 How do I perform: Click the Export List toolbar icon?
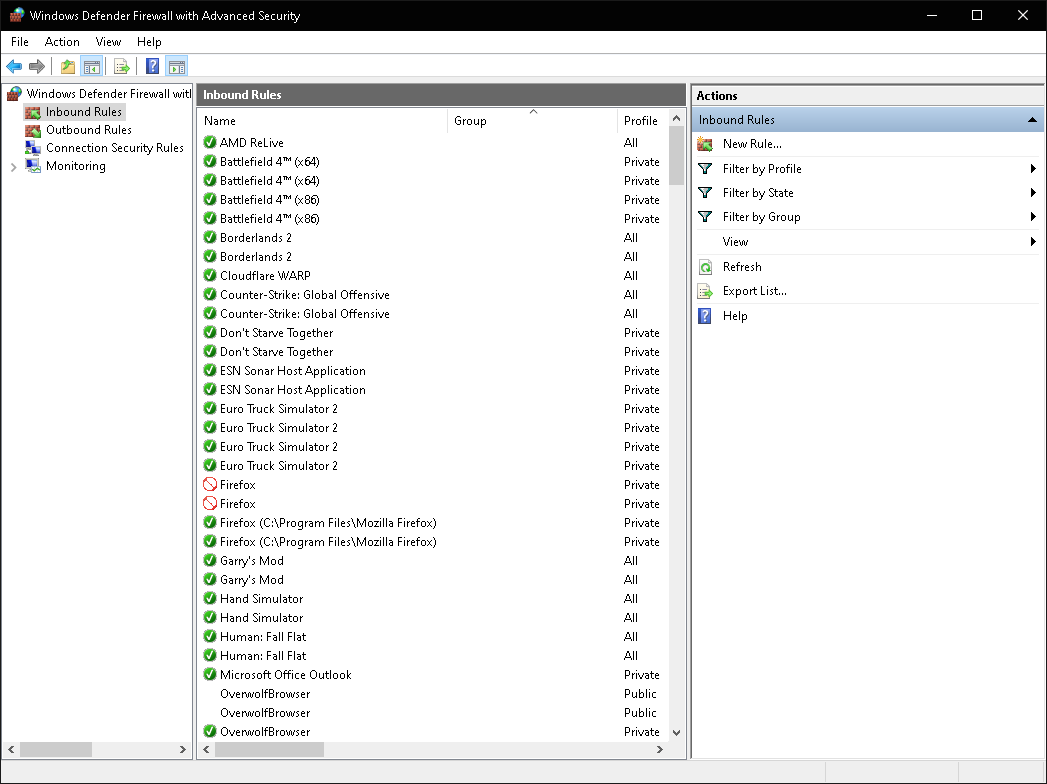tap(122, 66)
